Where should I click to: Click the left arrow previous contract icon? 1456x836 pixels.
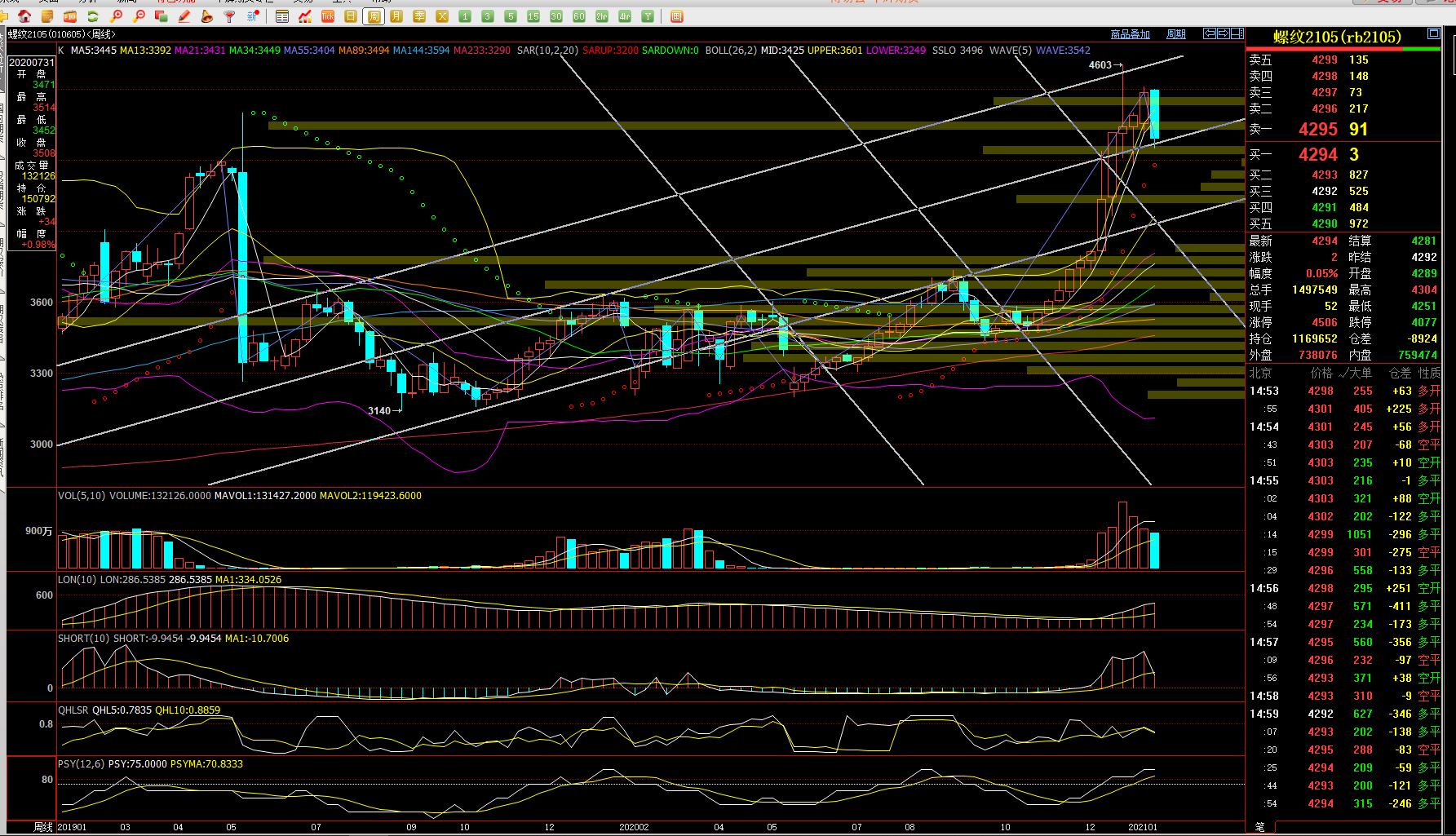[1210, 33]
